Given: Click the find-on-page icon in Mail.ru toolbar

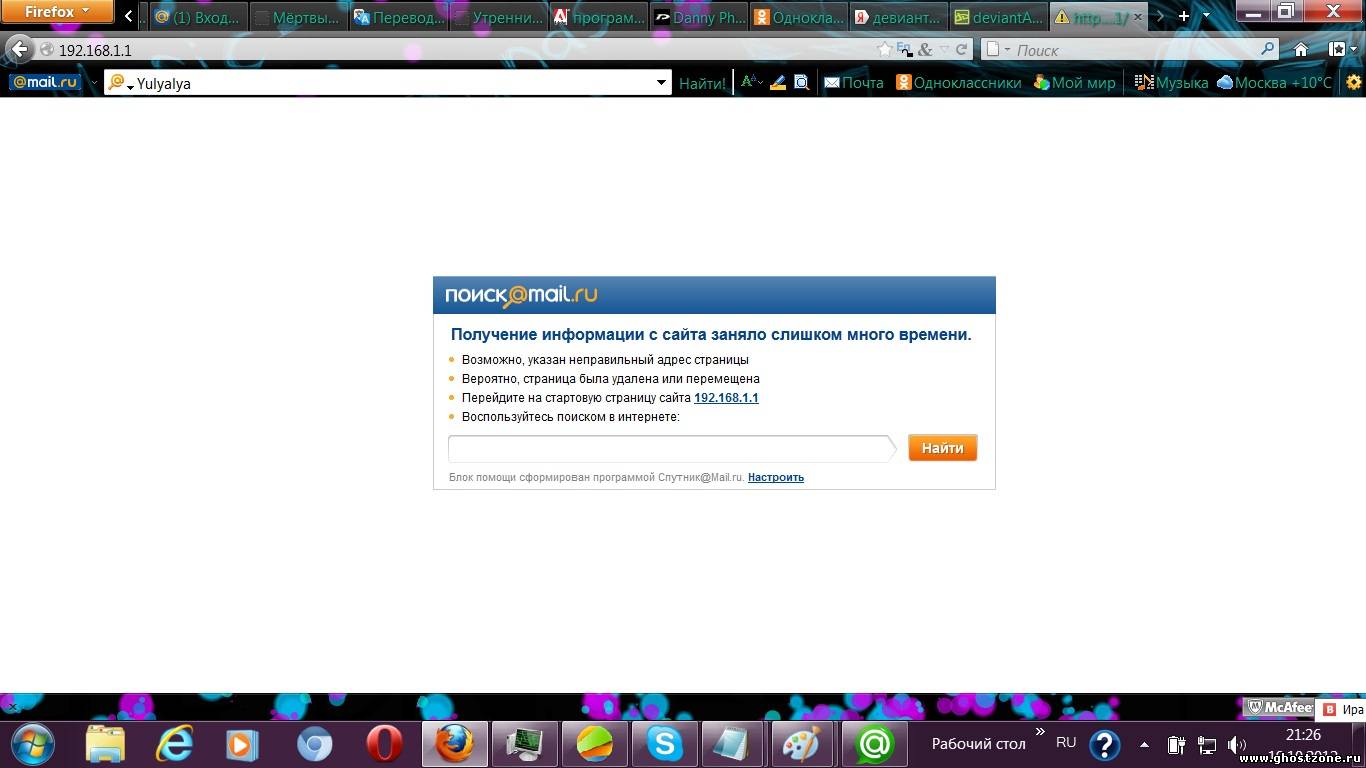Looking at the screenshot, I should pos(801,83).
